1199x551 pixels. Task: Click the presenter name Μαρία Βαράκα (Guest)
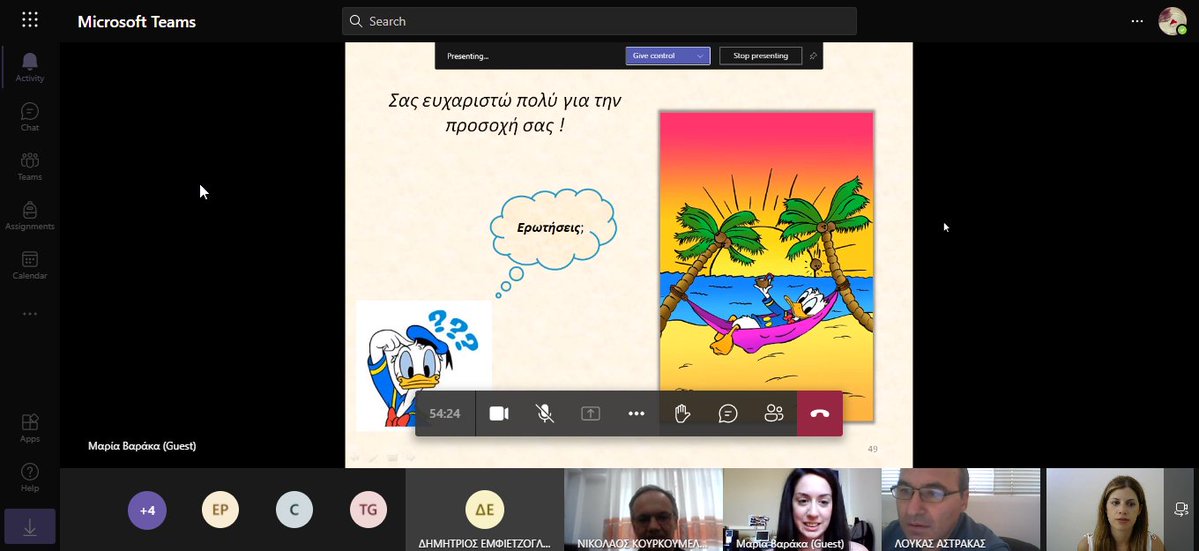point(142,446)
